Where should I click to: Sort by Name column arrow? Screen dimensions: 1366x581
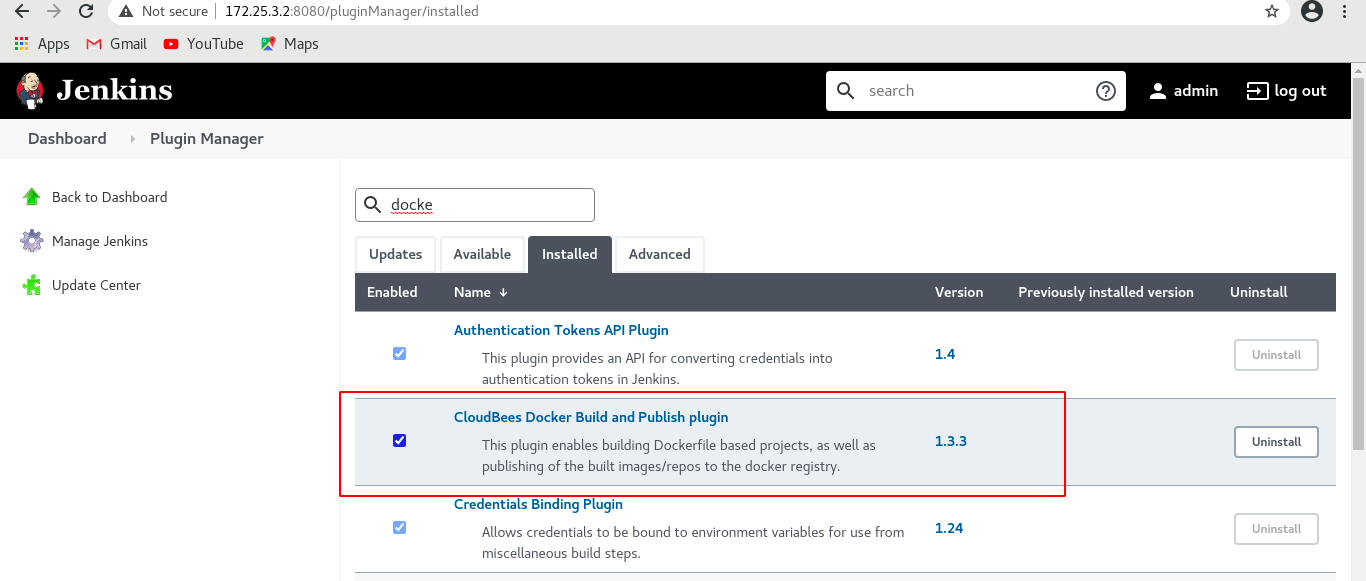[x=503, y=293]
